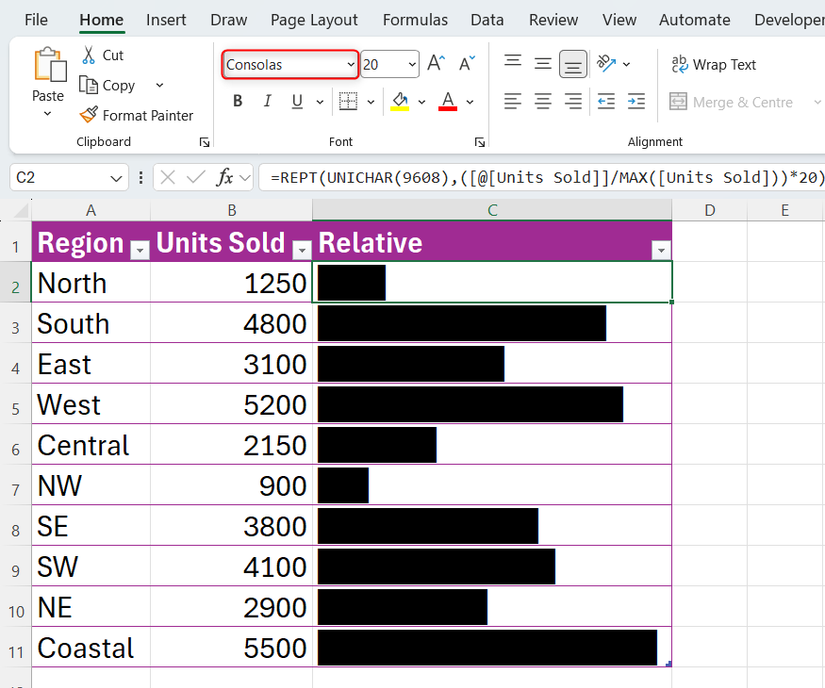Open the Data ribbon tab
This screenshot has height=688, width=825.
pos(487,19)
